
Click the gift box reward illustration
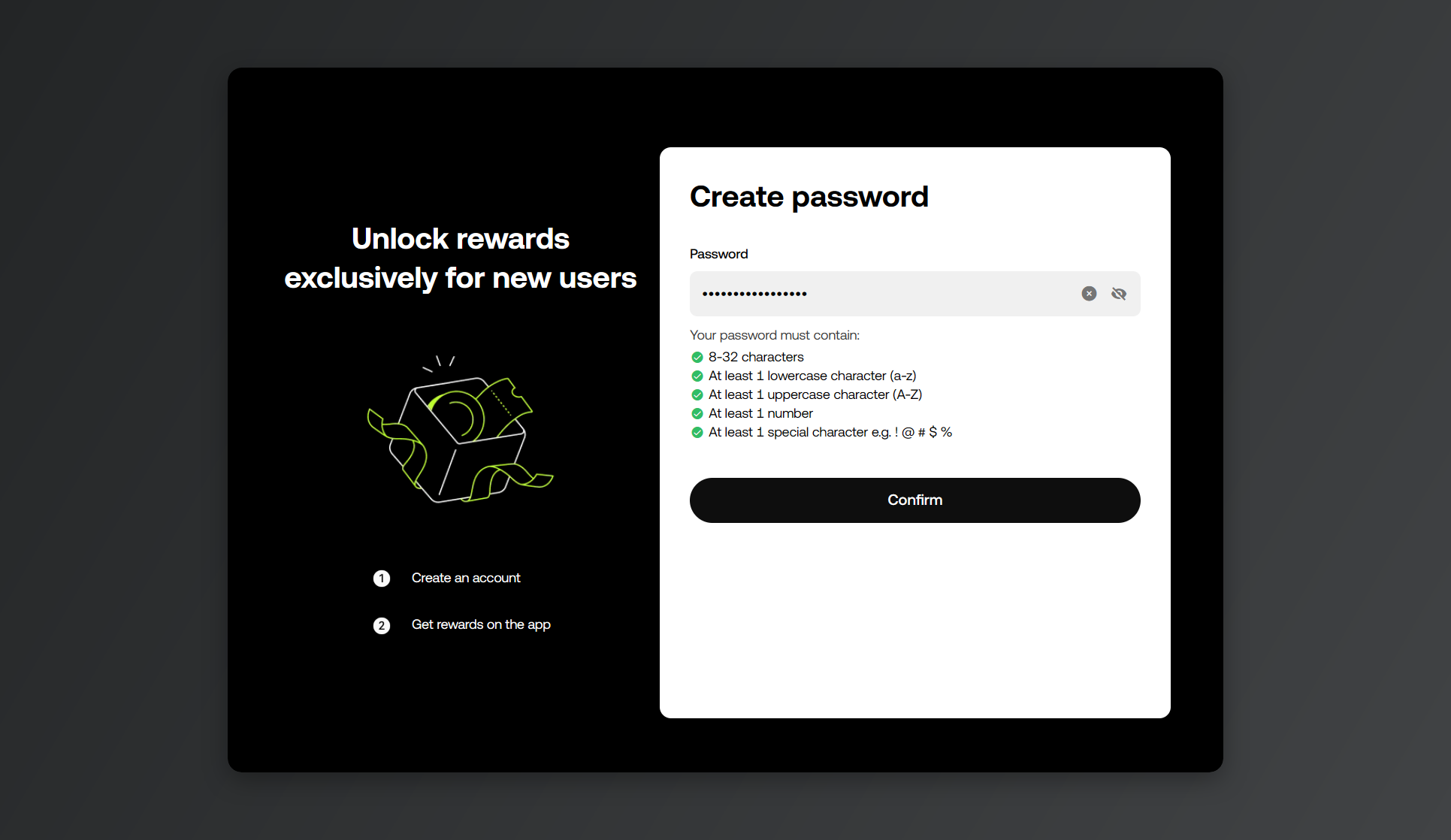click(x=460, y=429)
